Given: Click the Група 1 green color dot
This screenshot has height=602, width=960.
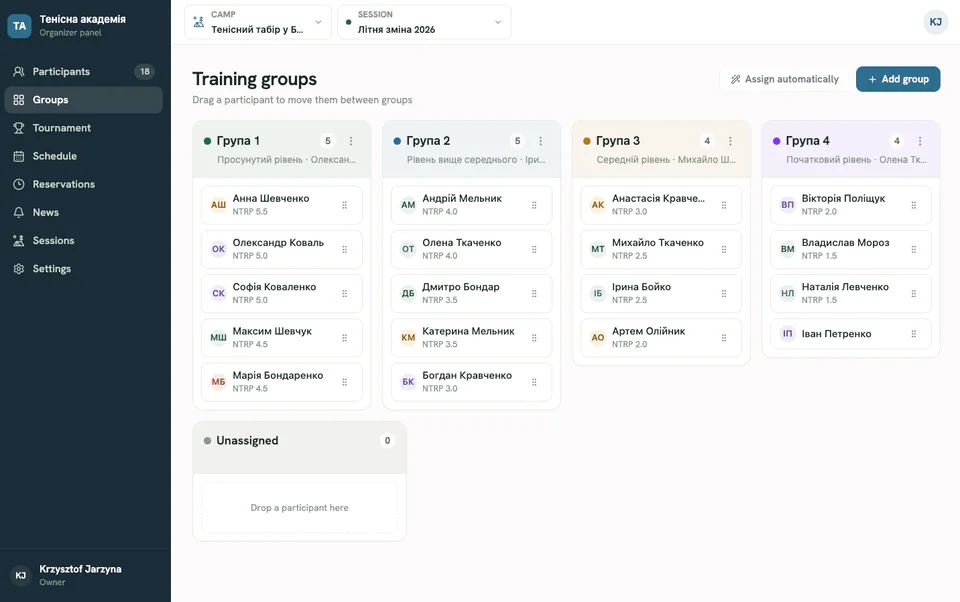Looking at the screenshot, I should pos(208,141).
